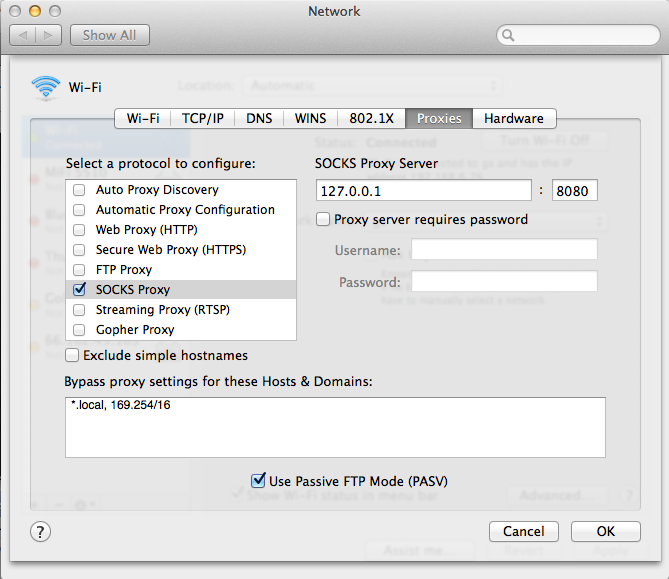Switch to the DNS tab
669x579 pixels.
pyautogui.click(x=259, y=118)
